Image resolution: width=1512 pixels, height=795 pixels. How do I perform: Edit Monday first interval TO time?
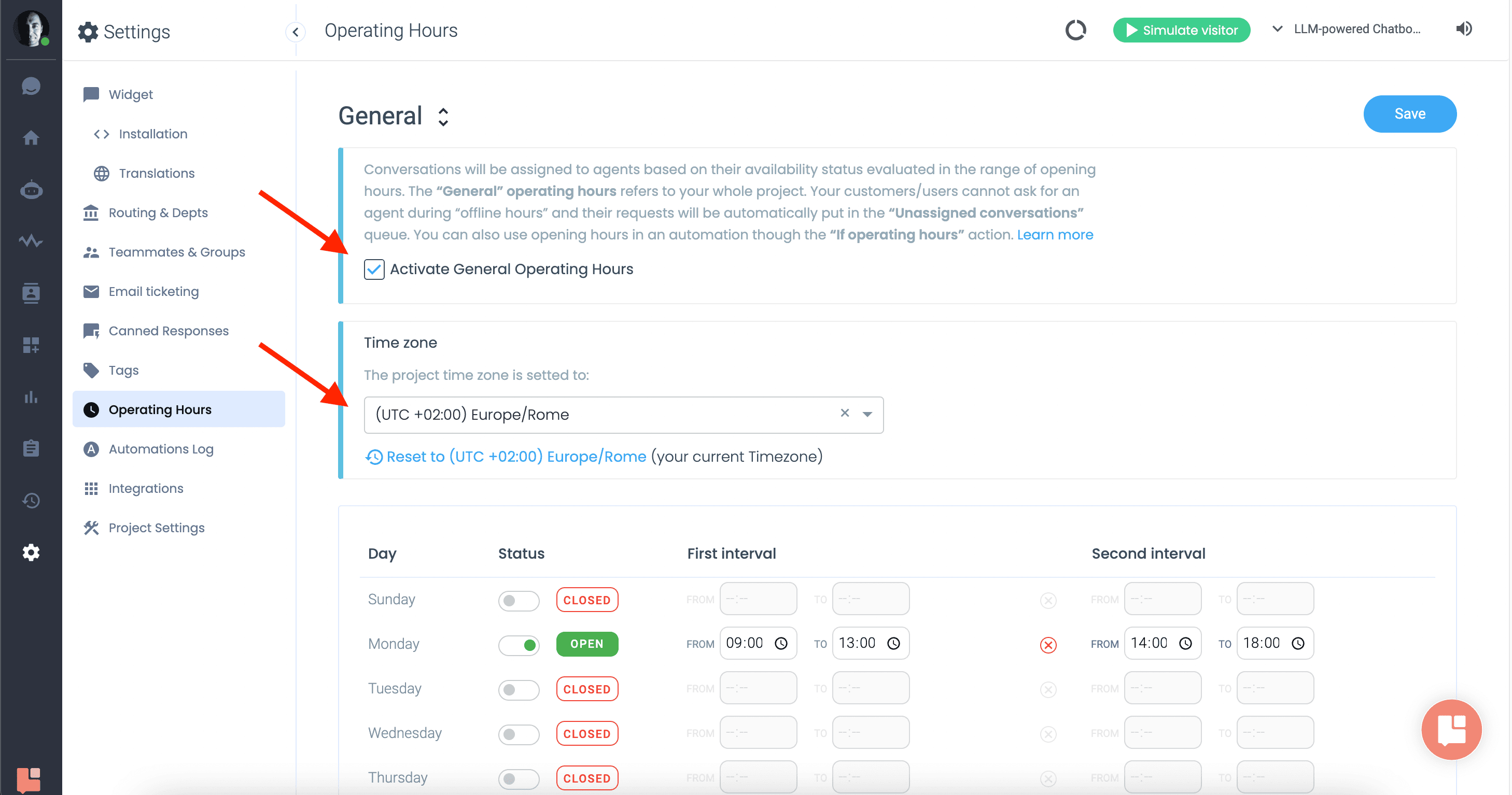[871, 643]
